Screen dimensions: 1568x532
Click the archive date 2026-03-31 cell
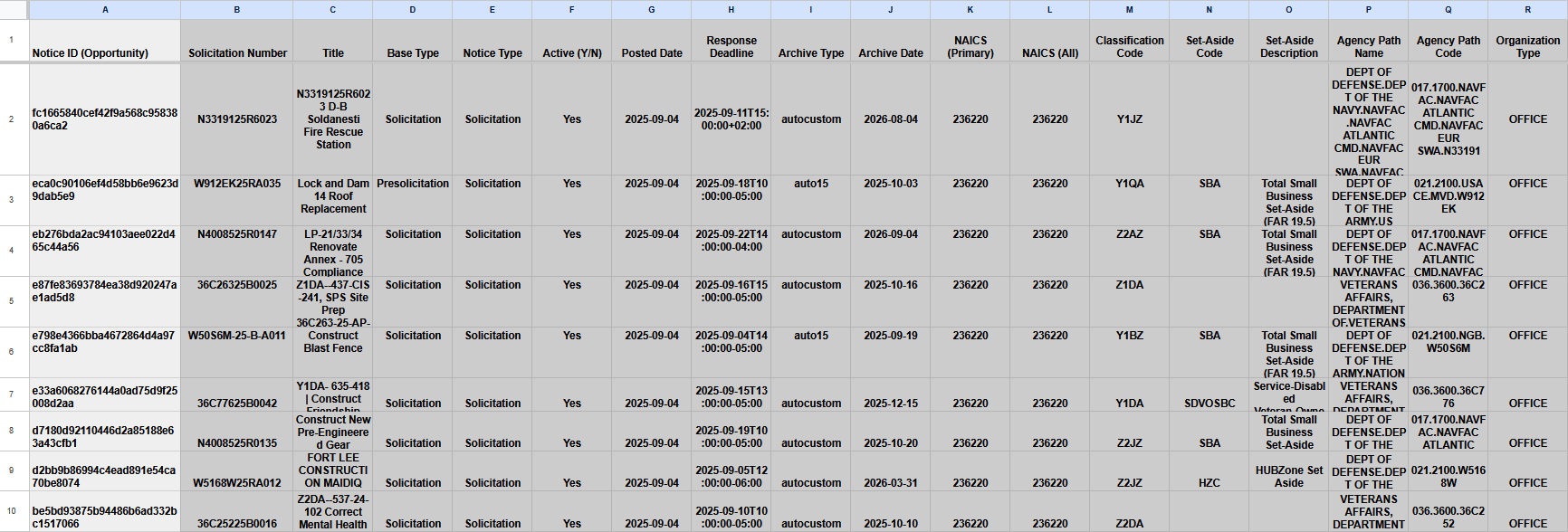coord(890,483)
